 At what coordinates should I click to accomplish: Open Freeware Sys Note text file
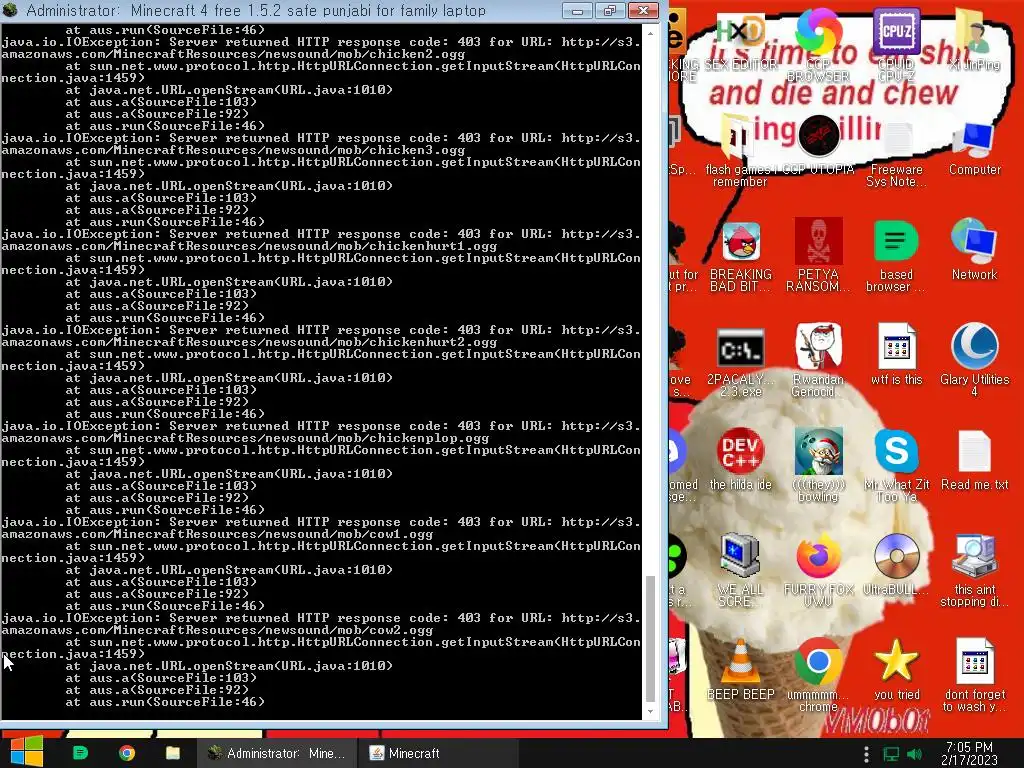point(896,137)
